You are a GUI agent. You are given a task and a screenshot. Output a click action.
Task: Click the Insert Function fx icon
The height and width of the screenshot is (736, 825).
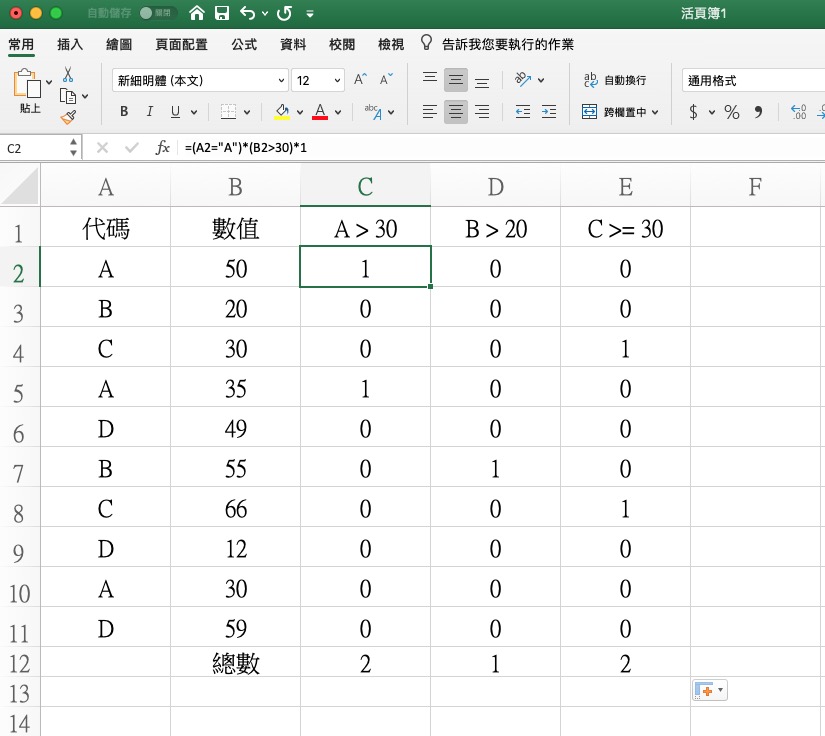(x=162, y=148)
